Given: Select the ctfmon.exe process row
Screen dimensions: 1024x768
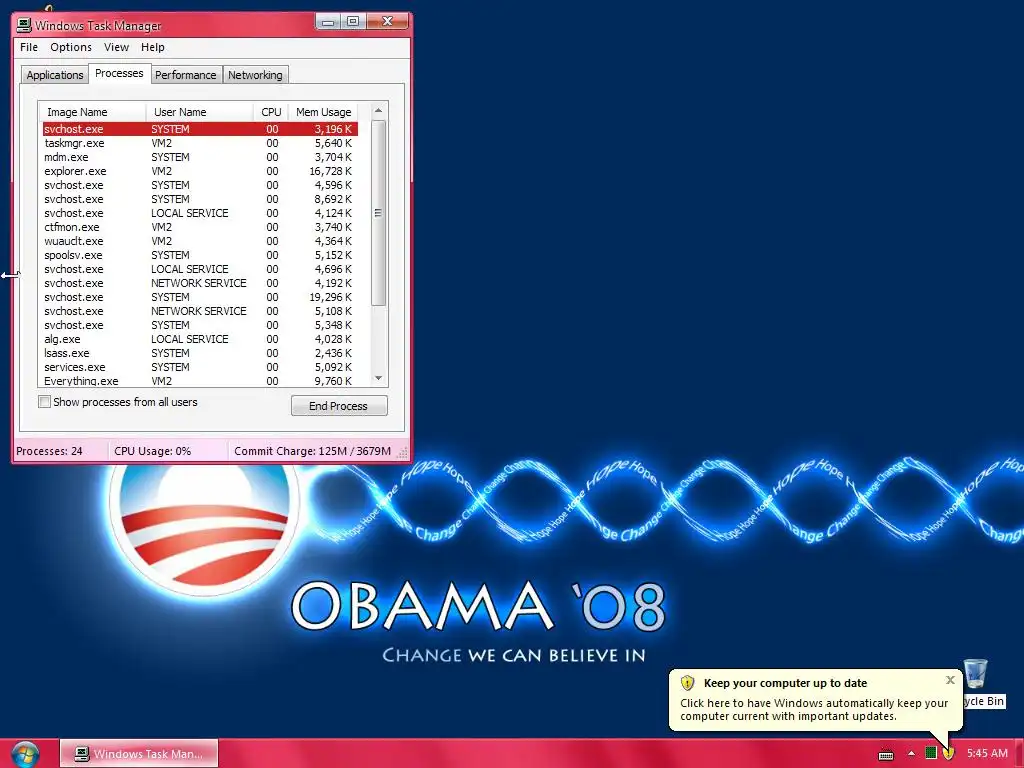Looking at the screenshot, I should point(200,227).
